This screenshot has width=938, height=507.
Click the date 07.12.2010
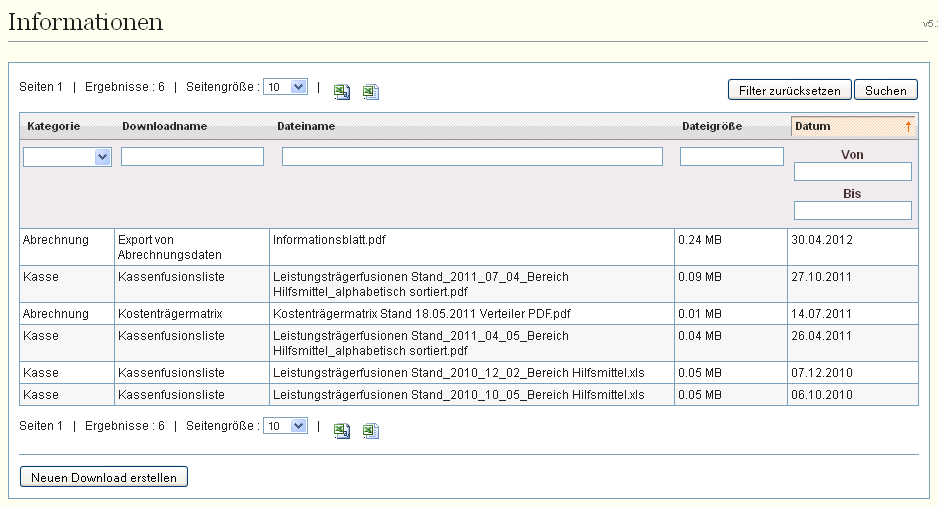[x=822, y=373]
